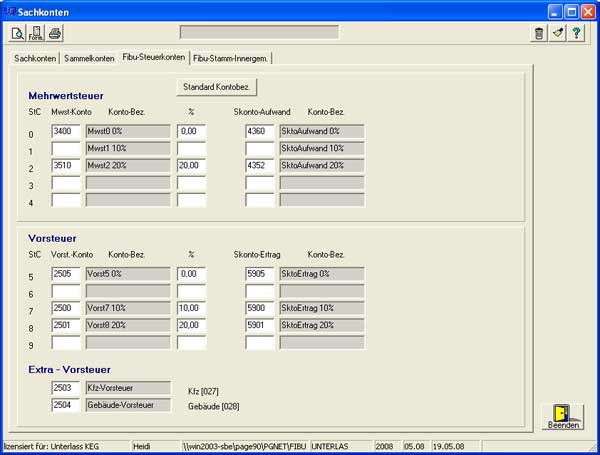The image size is (600, 455).
Task: Click the Mwst-Konto field containing 3400
Action: [66, 131]
